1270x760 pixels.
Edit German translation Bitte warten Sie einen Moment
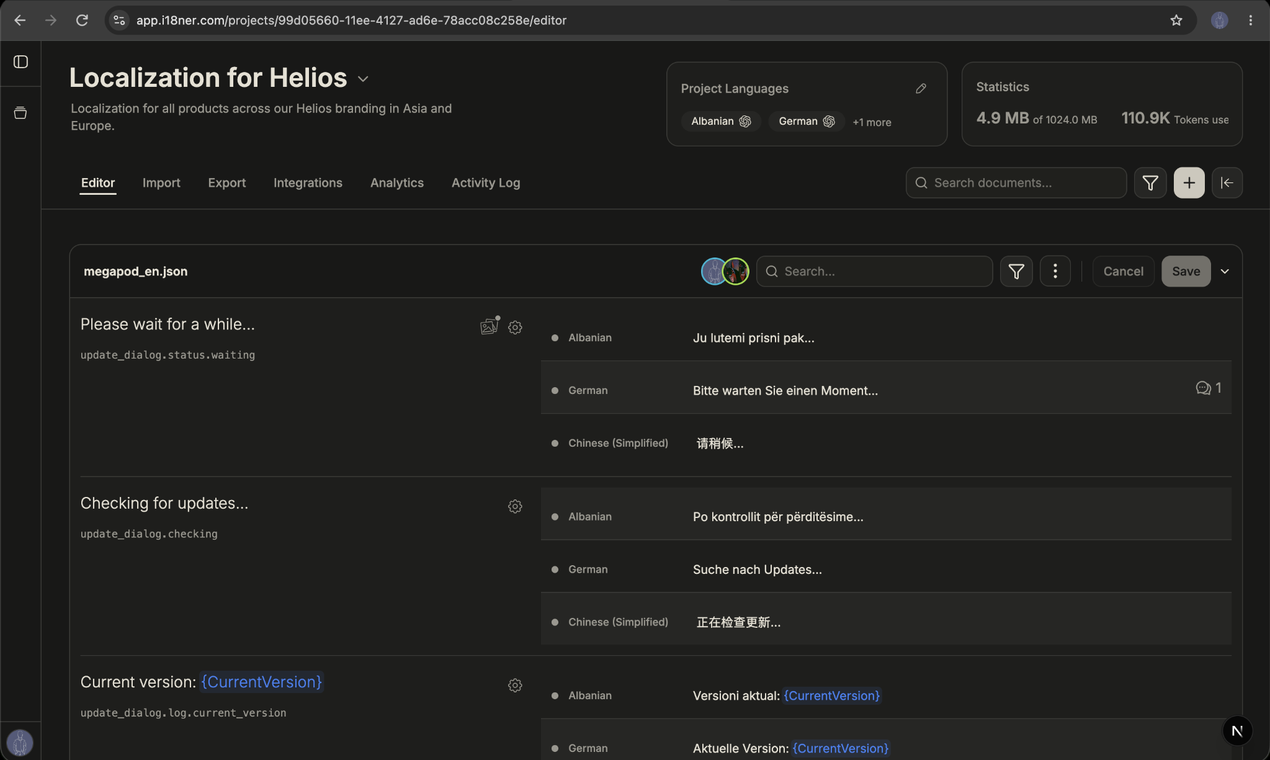tap(785, 391)
